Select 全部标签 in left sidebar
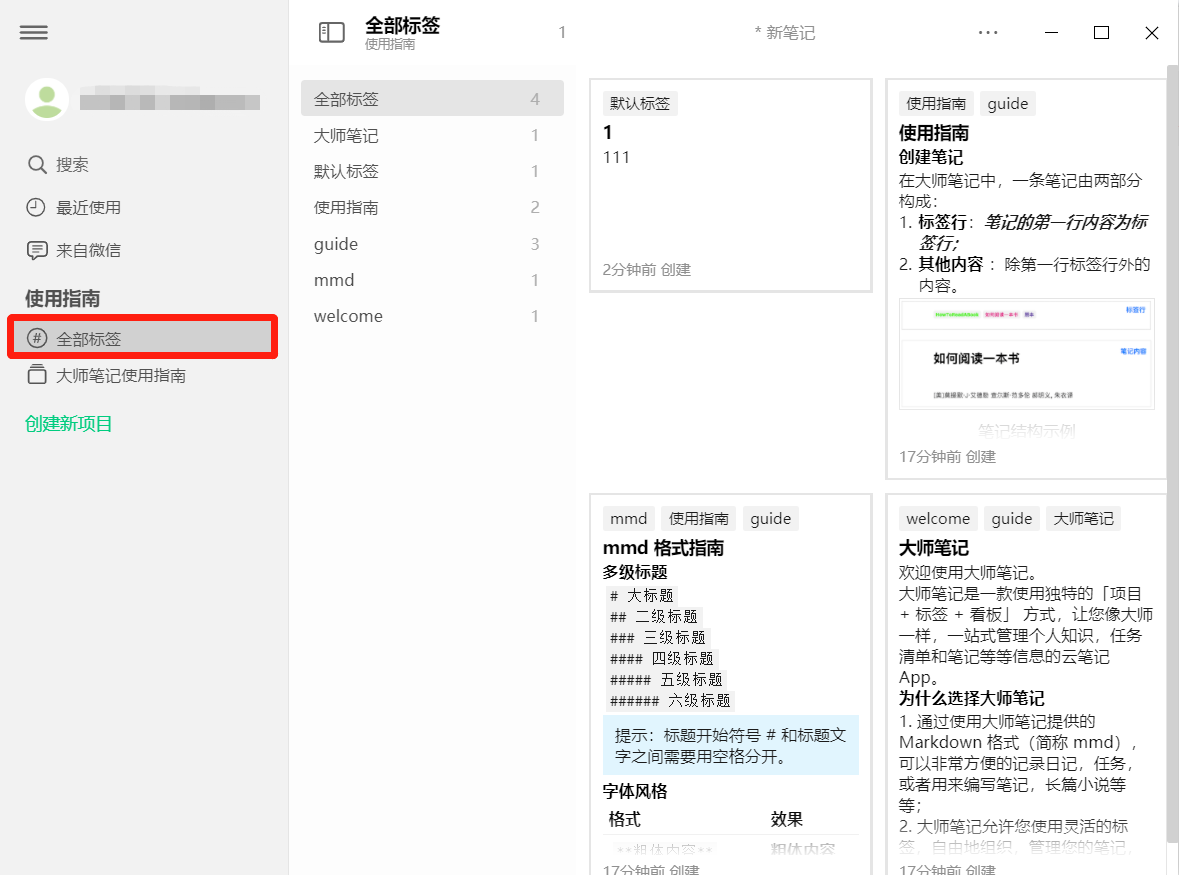The image size is (1179, 875). pos(142,338)
